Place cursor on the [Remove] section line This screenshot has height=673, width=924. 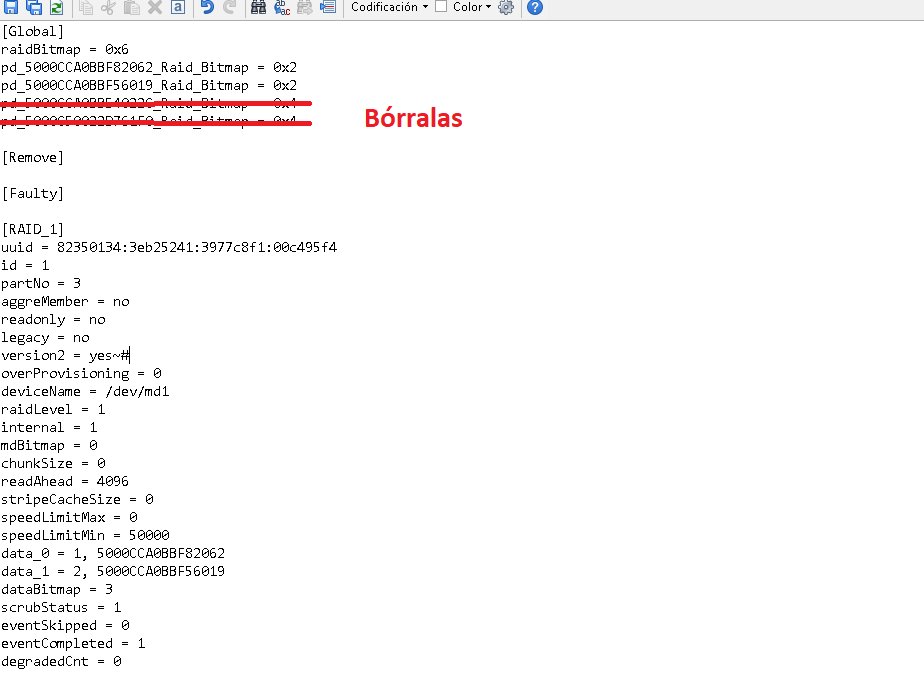click(33, 158)
